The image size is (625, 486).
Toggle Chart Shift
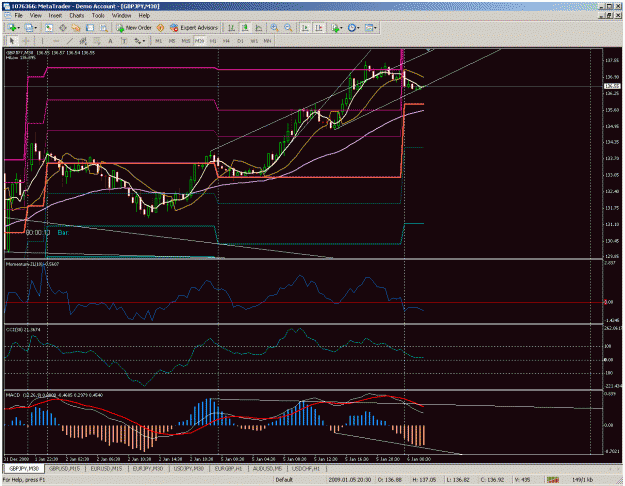point(319,28)
